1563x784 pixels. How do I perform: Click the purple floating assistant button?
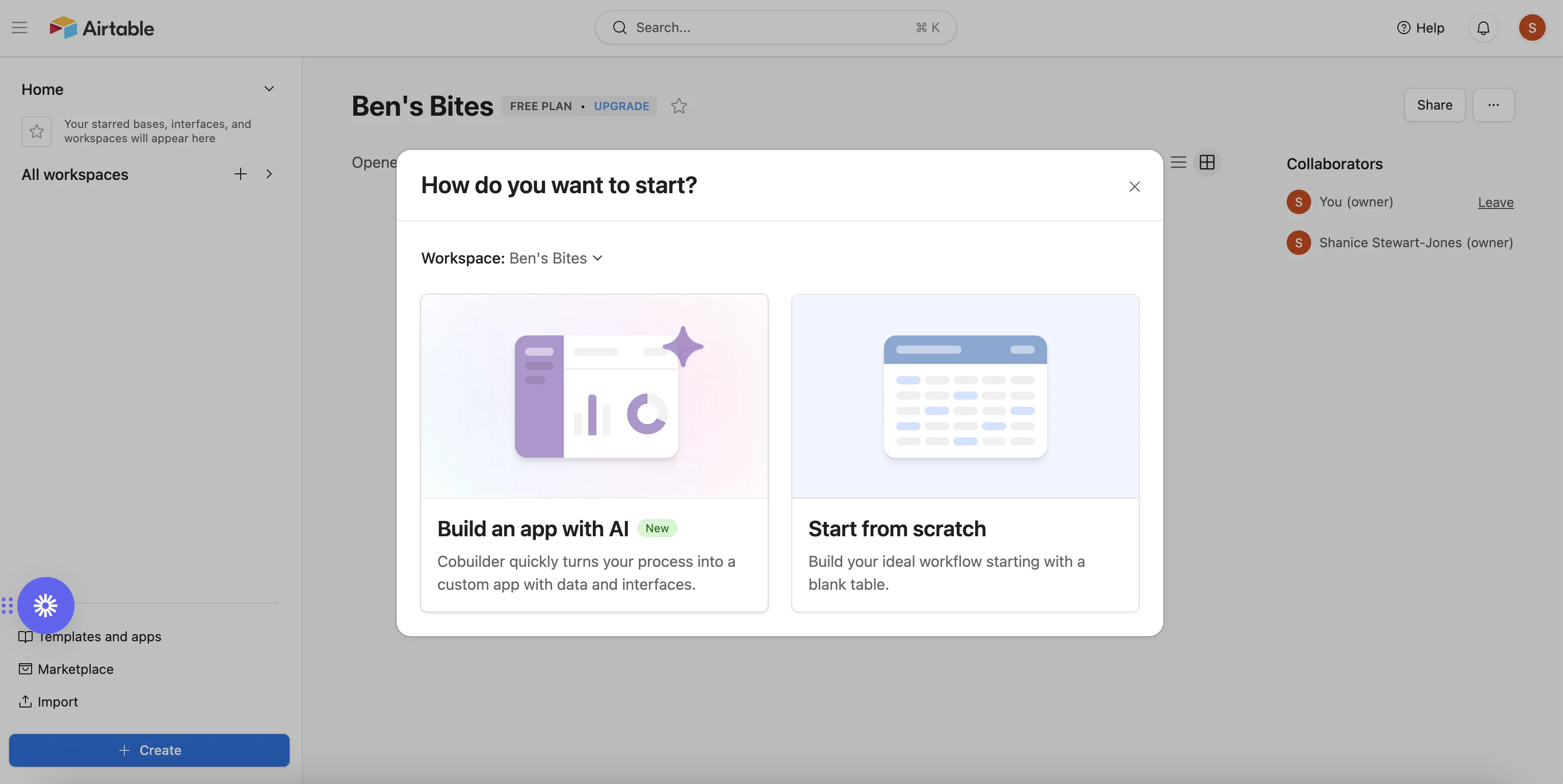pyautogui.click(x=45, y=605)
